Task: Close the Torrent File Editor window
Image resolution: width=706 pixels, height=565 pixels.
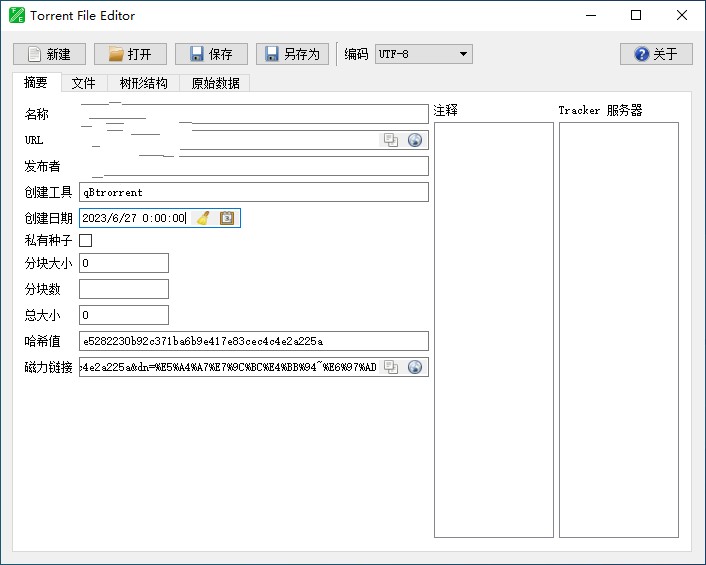Action: pos(682,15)
